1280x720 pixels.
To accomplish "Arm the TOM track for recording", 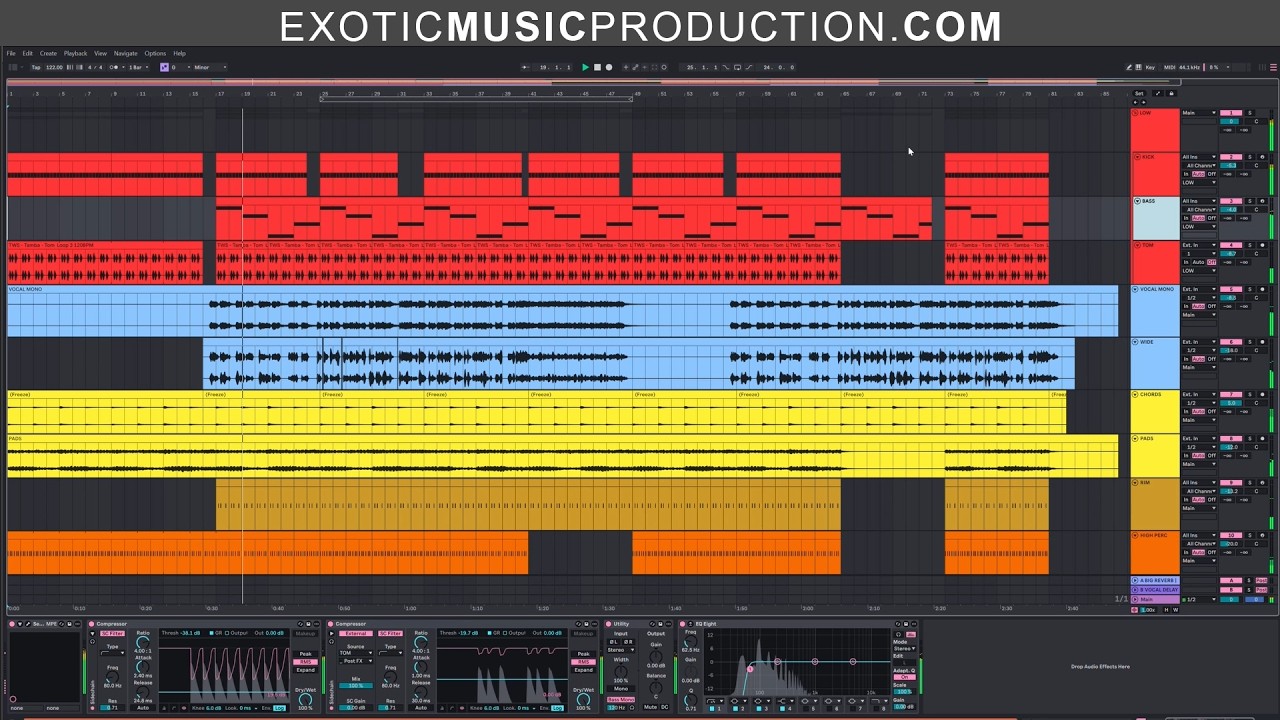I will point(1262,245).
